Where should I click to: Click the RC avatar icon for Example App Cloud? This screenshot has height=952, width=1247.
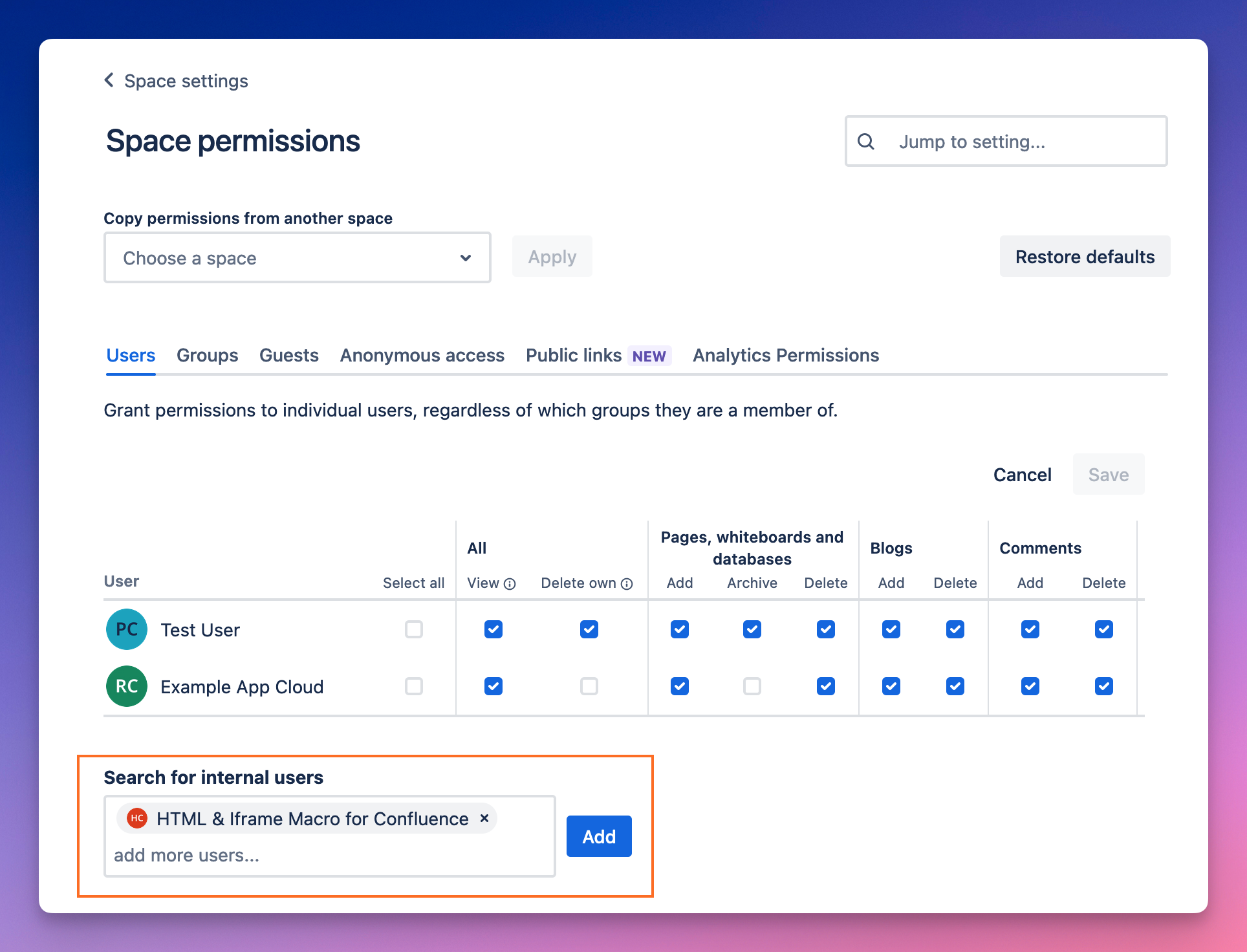click(x=126, y=687)
